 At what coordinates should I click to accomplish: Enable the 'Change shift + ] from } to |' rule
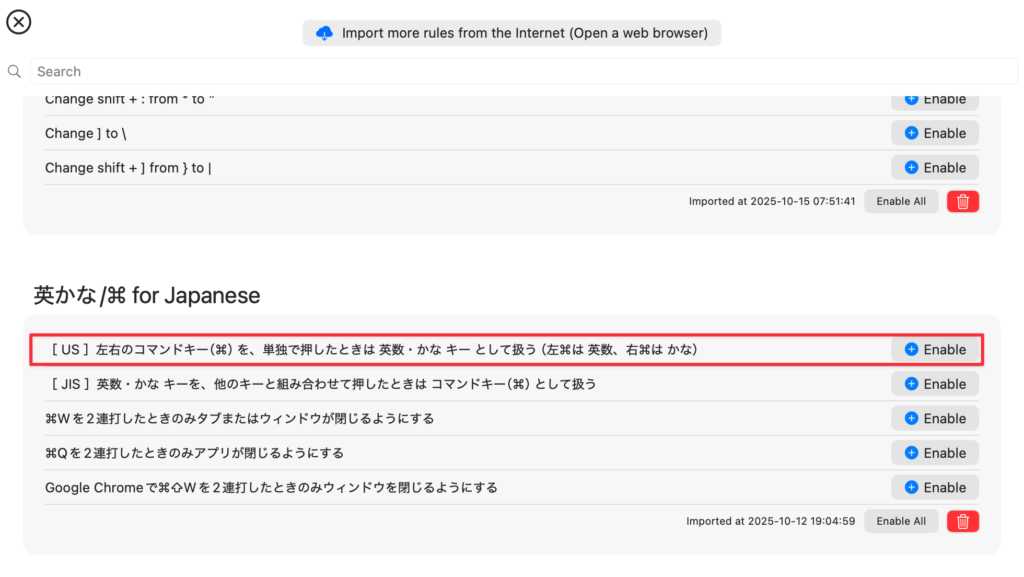pos(935,168)
